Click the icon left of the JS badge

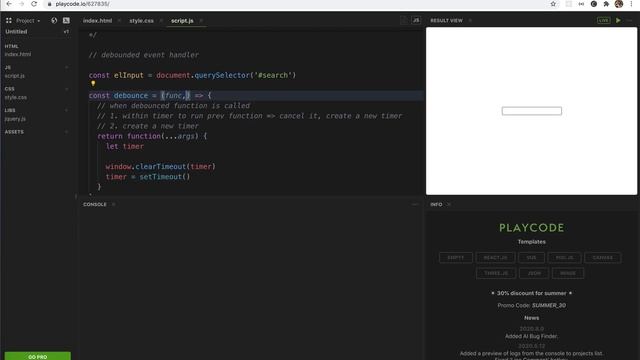pos(404,20)
